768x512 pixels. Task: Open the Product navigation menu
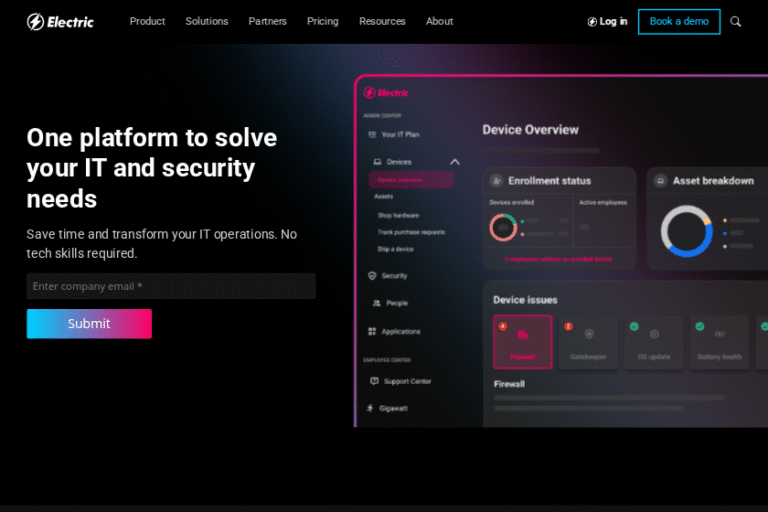coord(147,21)
